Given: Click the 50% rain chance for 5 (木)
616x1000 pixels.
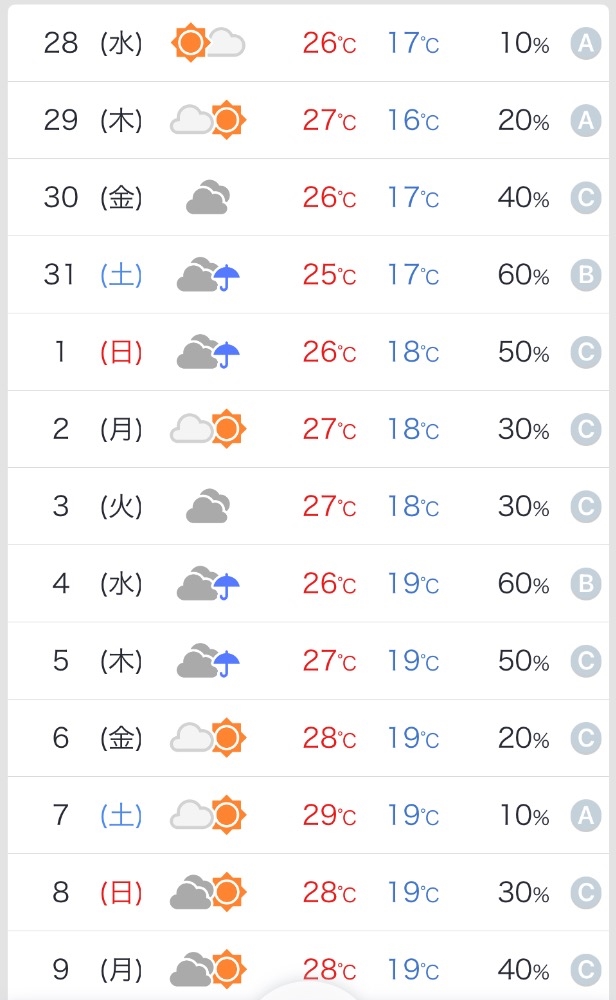Looking at the screenshot, I should pos(524,661).
